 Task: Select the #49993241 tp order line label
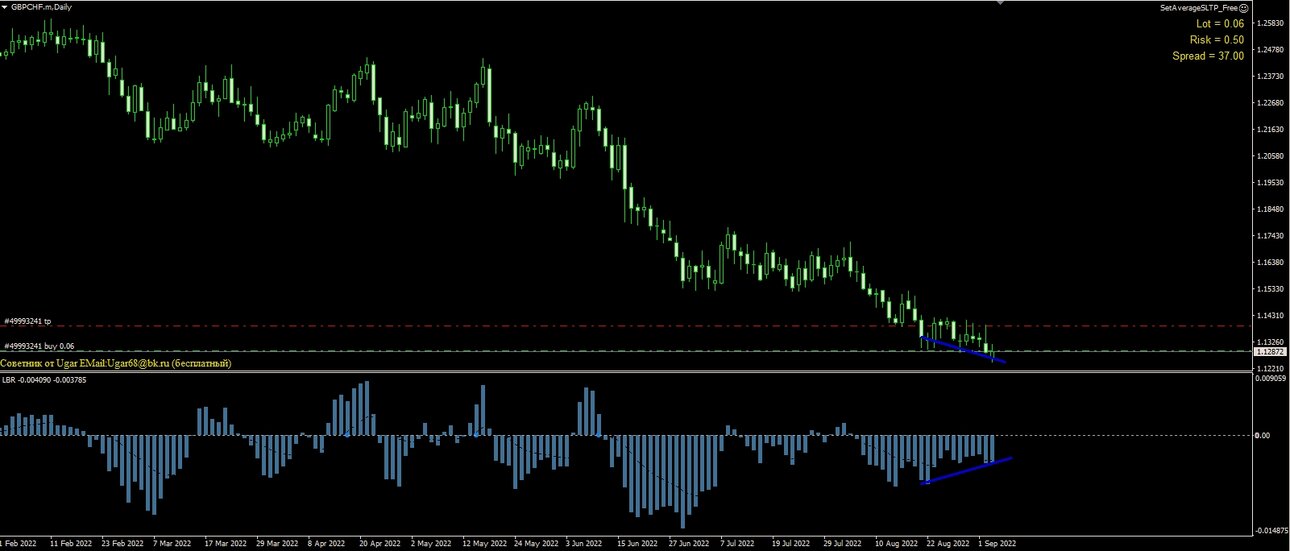click(x=27, y=322)
